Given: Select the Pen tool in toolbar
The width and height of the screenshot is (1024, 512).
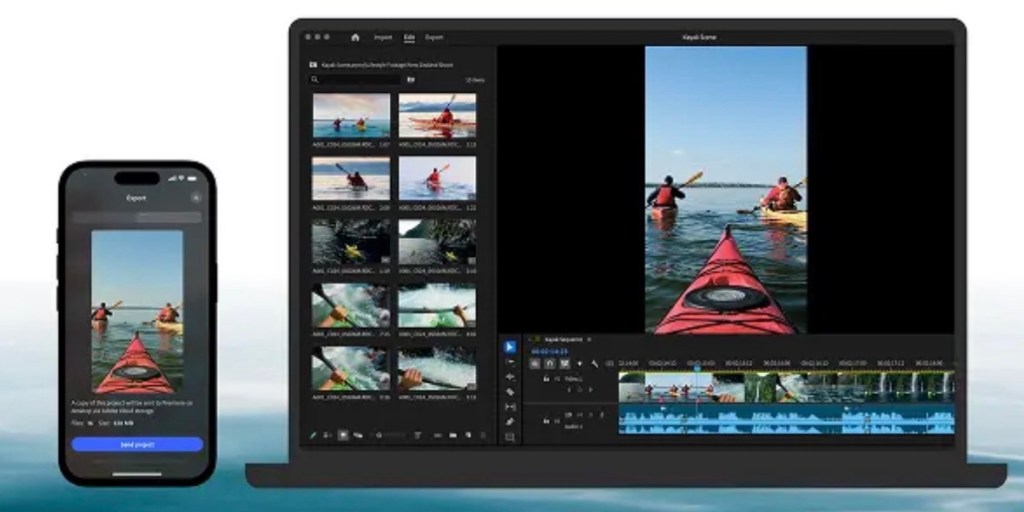Looking at the screenshot, I should tap(510, 422).
